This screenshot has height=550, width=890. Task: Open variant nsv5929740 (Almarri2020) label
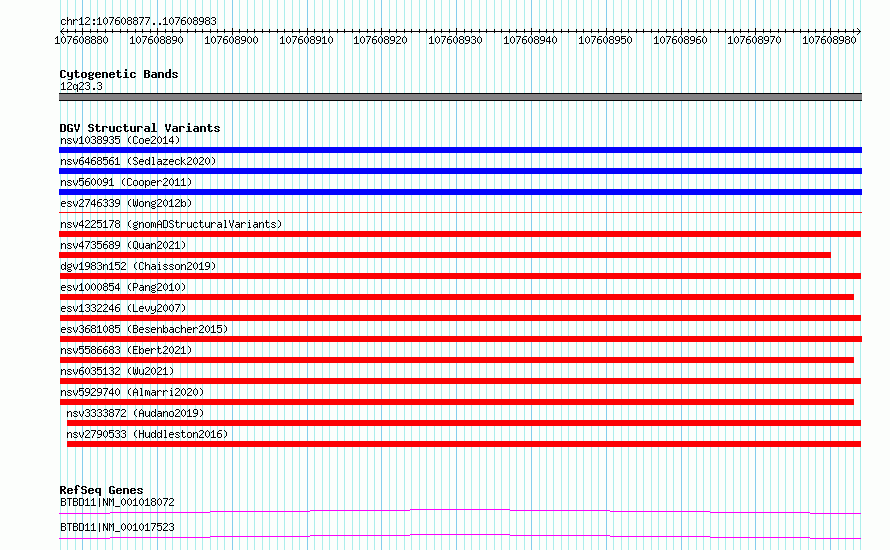point(132,392)
